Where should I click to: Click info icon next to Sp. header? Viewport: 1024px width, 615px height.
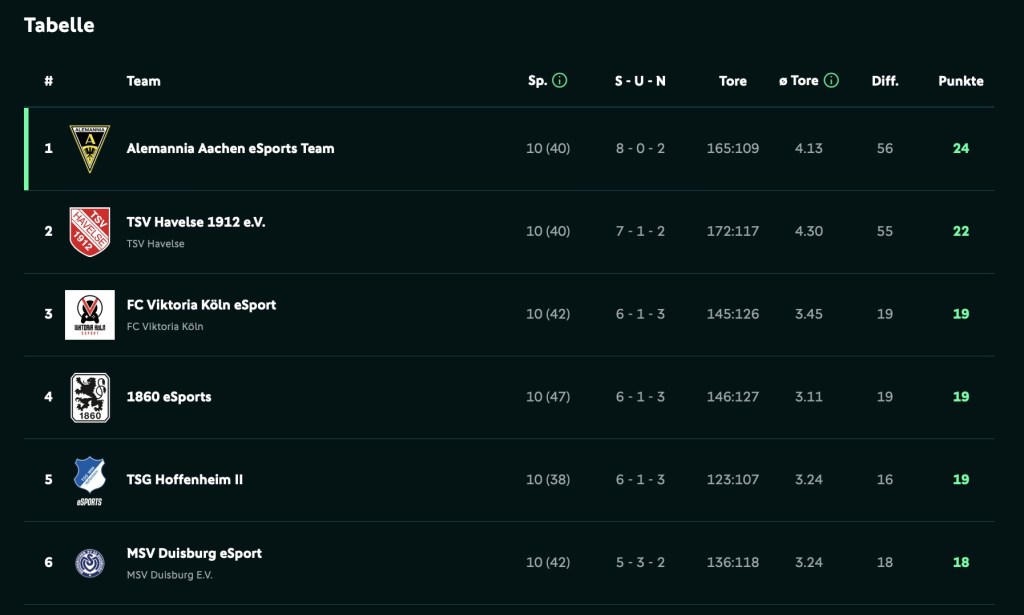pyautogui.click(x=560, y=81)
